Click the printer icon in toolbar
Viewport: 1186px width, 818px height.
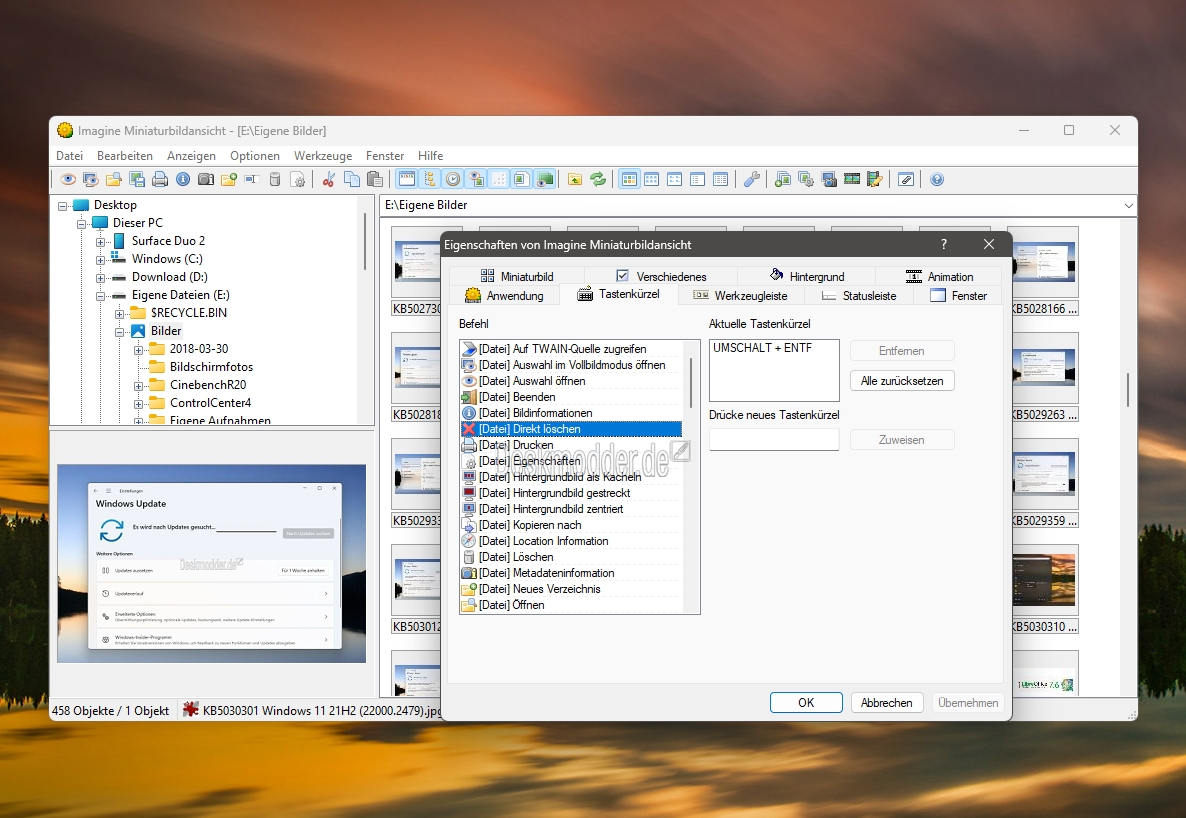160,179
